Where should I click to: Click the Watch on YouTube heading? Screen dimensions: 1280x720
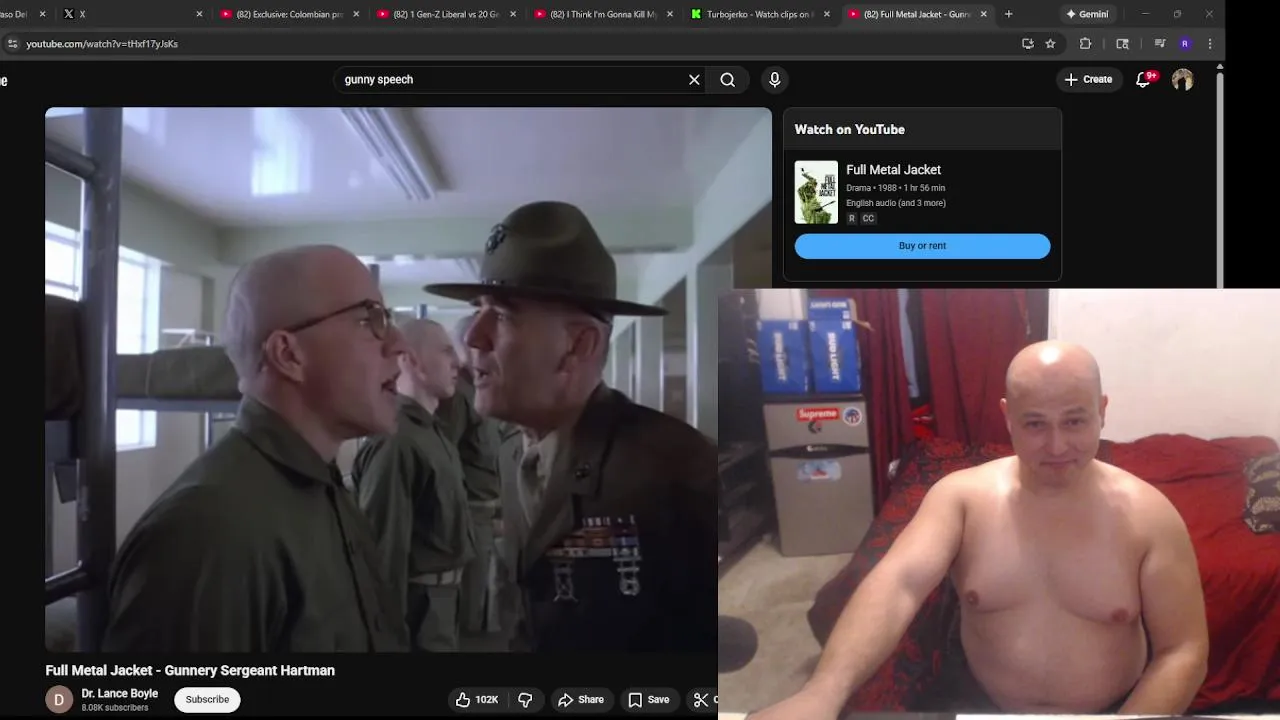click(849, 130)
